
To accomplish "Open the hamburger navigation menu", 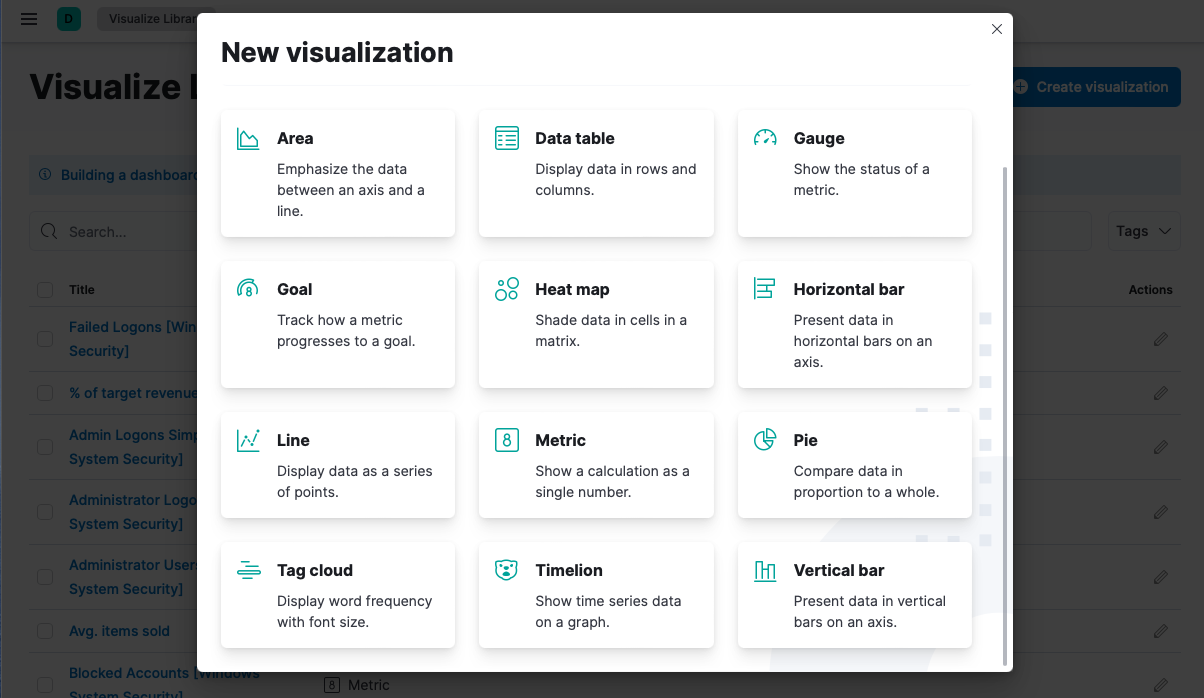I will coord(29,19).
